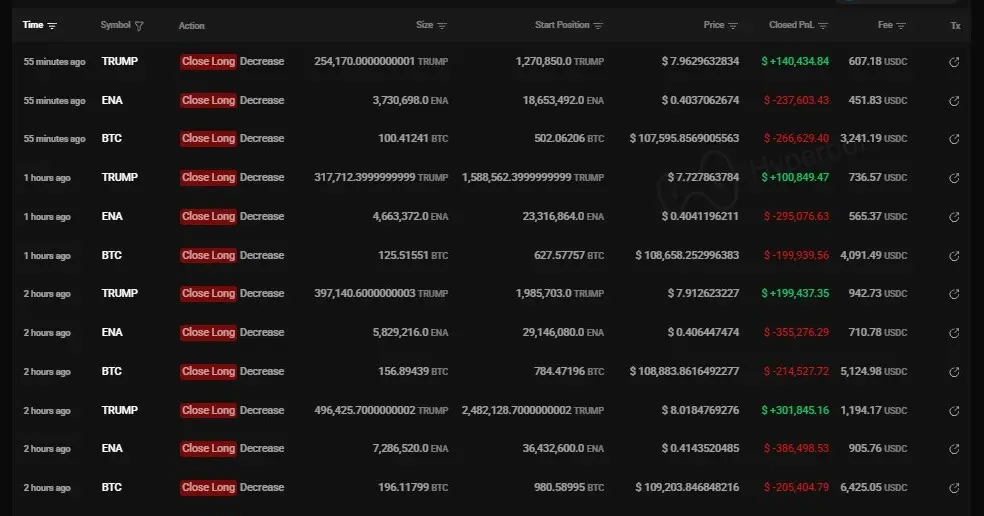Click size value 7,286,520.0 ENA
The image size is (984, 516).
[x=410, y=449]
